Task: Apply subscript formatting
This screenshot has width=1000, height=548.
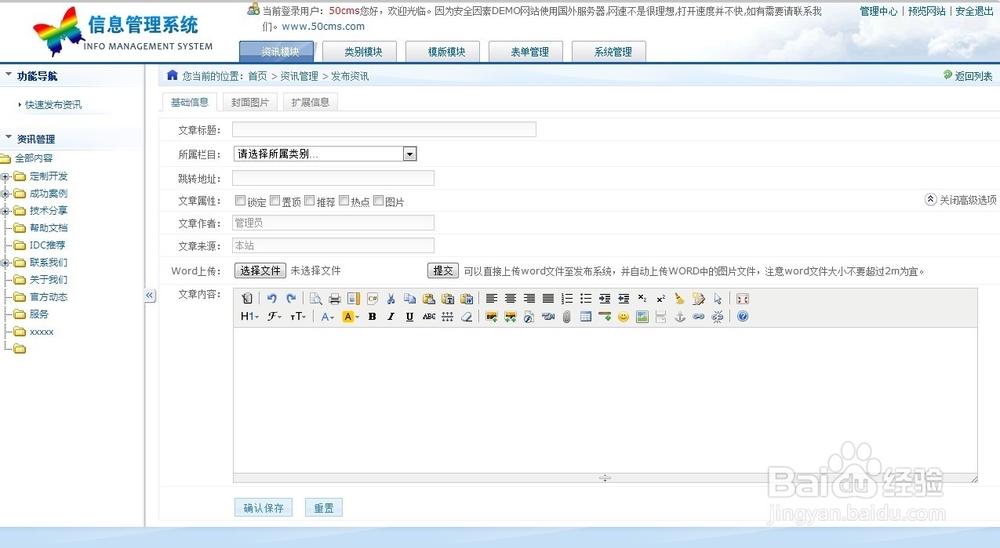Action: pos(642,299)
